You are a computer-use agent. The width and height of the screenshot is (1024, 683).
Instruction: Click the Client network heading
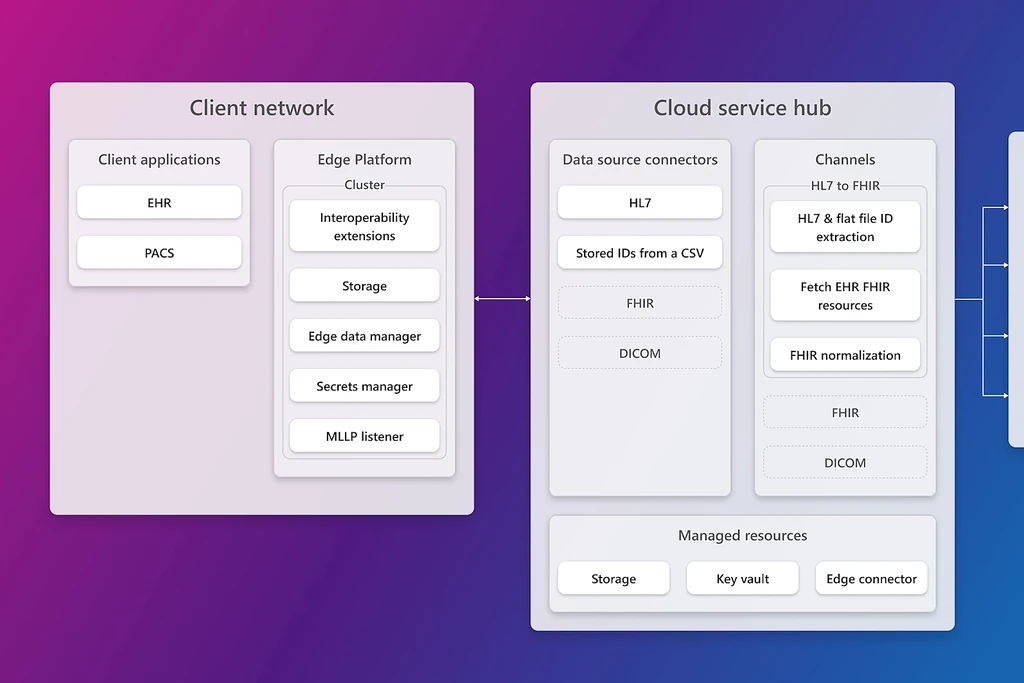(x=262, y=108)
